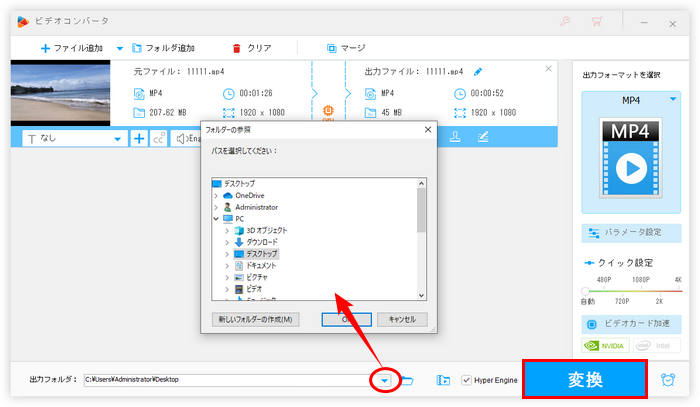Select ドキュメント folder
The height and width of the screenshot is (407, 700).
pos(261,266)
